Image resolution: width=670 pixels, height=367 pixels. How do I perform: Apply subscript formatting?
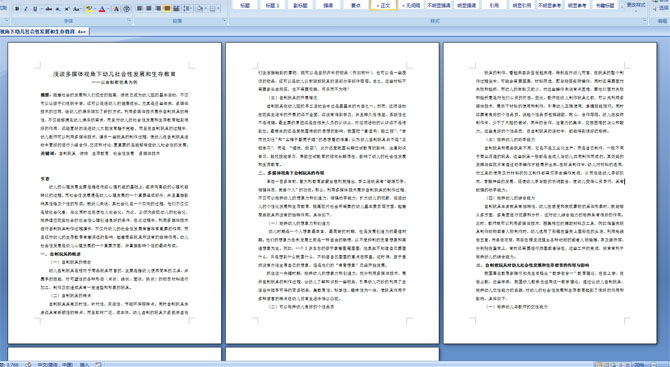[x=58, y=9]
